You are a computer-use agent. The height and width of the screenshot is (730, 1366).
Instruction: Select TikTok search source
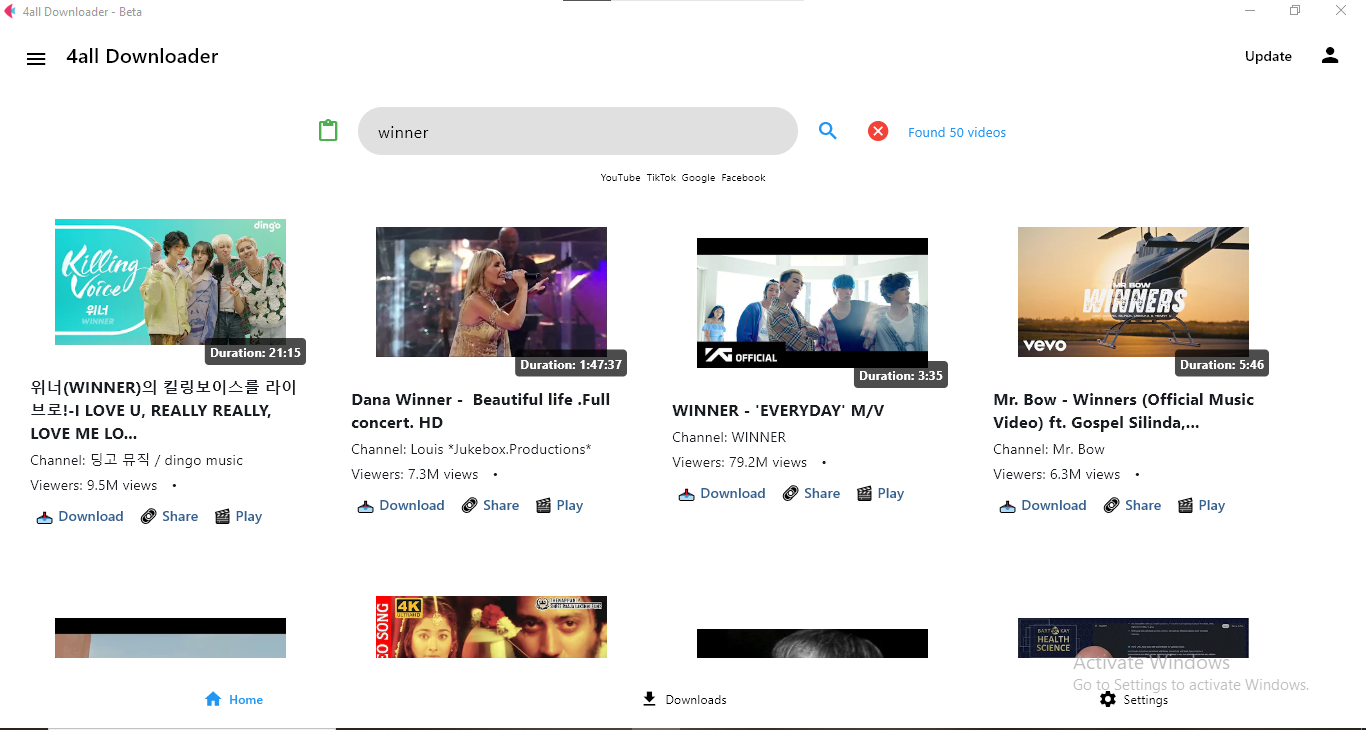click(661, 178)
